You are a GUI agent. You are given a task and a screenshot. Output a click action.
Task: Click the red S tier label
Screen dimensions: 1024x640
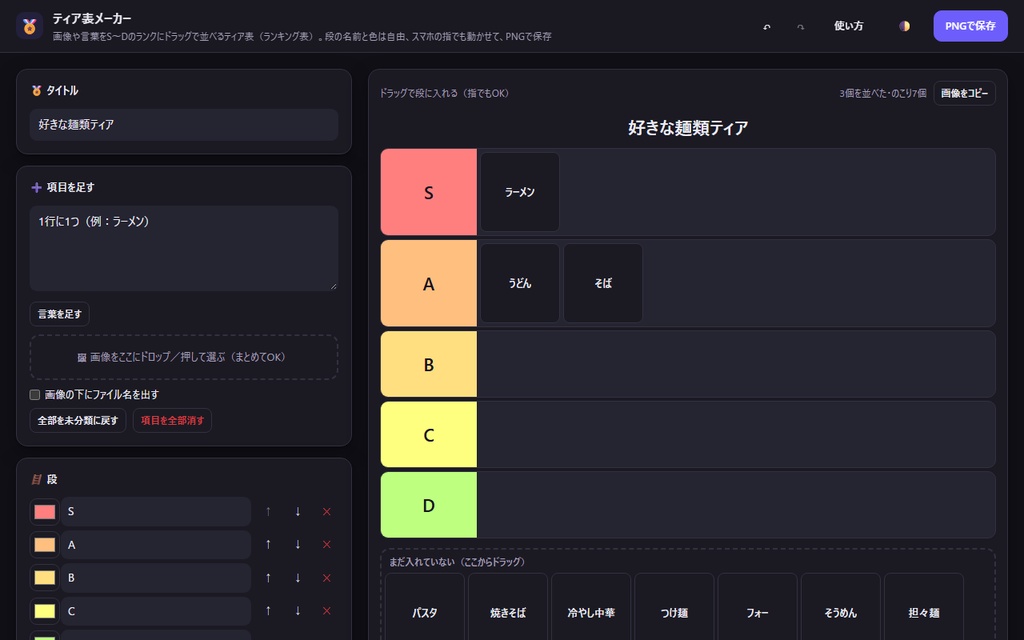pos(428,192)
